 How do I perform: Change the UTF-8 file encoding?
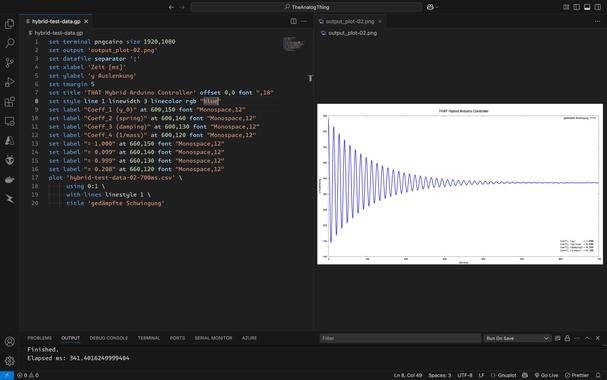(465, 375)
